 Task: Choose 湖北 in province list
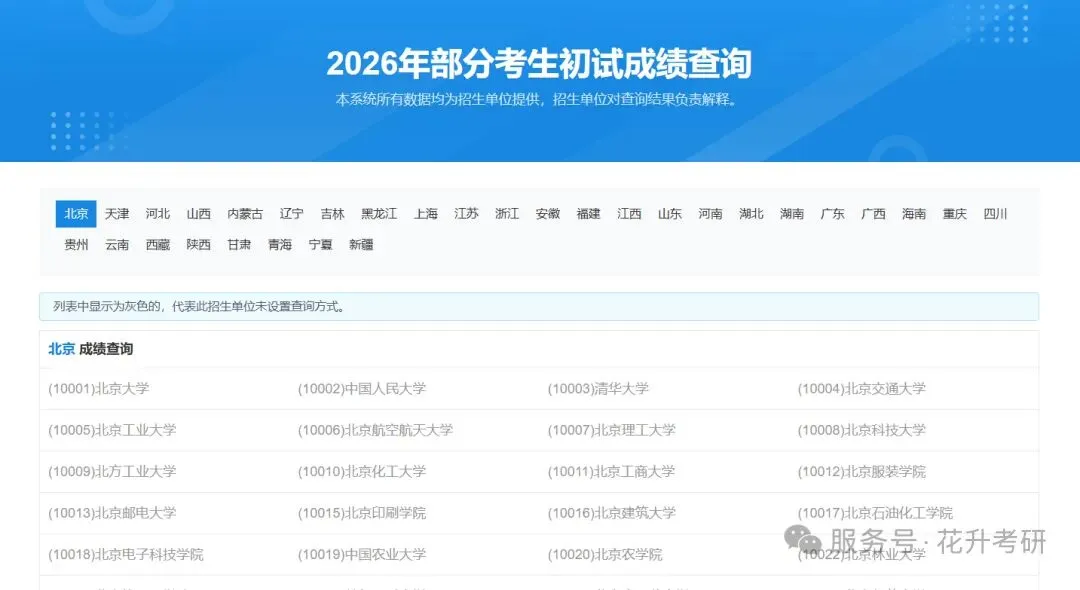click(751, 214)
